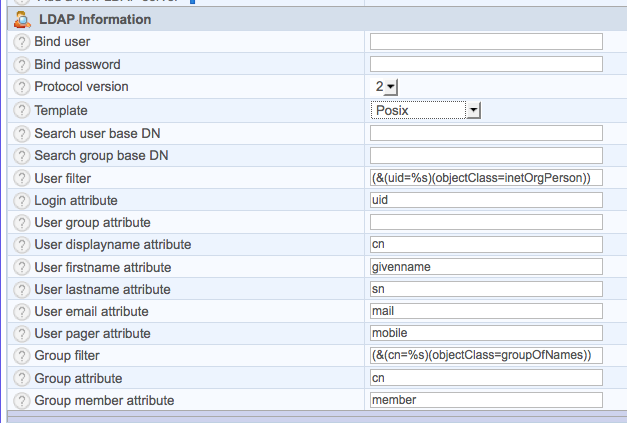Screen dimensions: 627x423
Task: Show help for Group filter
Action: point(22,355)
